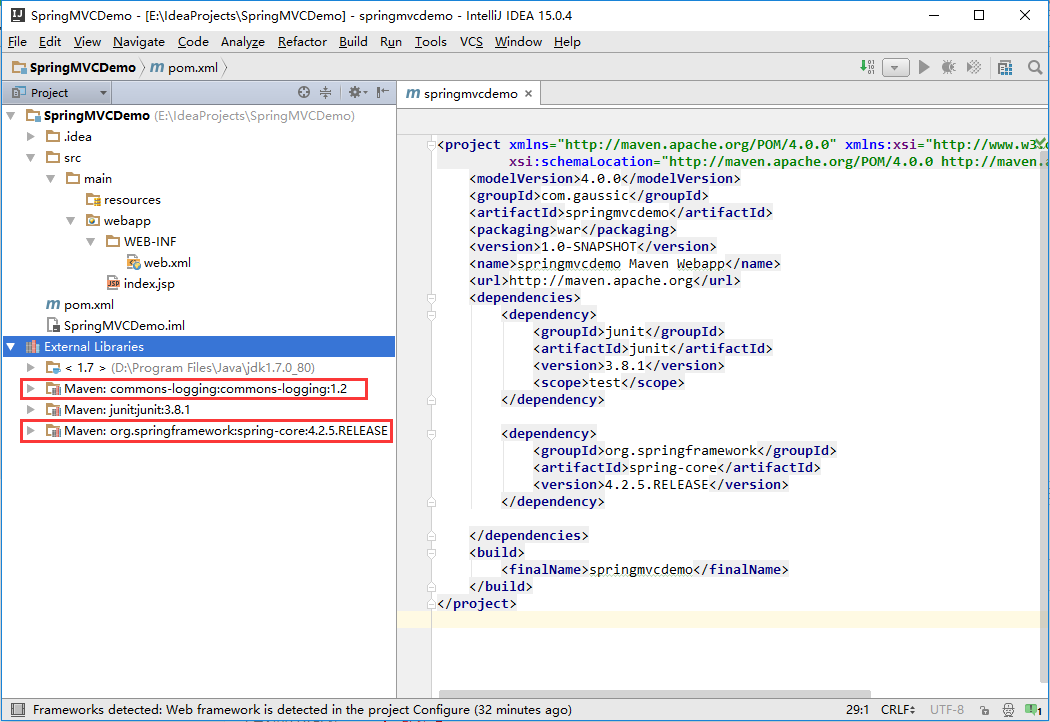The width and height of the screenshot is (1050, 722).
Task: Open the Build menu
Action: click(x=353, y=42)
